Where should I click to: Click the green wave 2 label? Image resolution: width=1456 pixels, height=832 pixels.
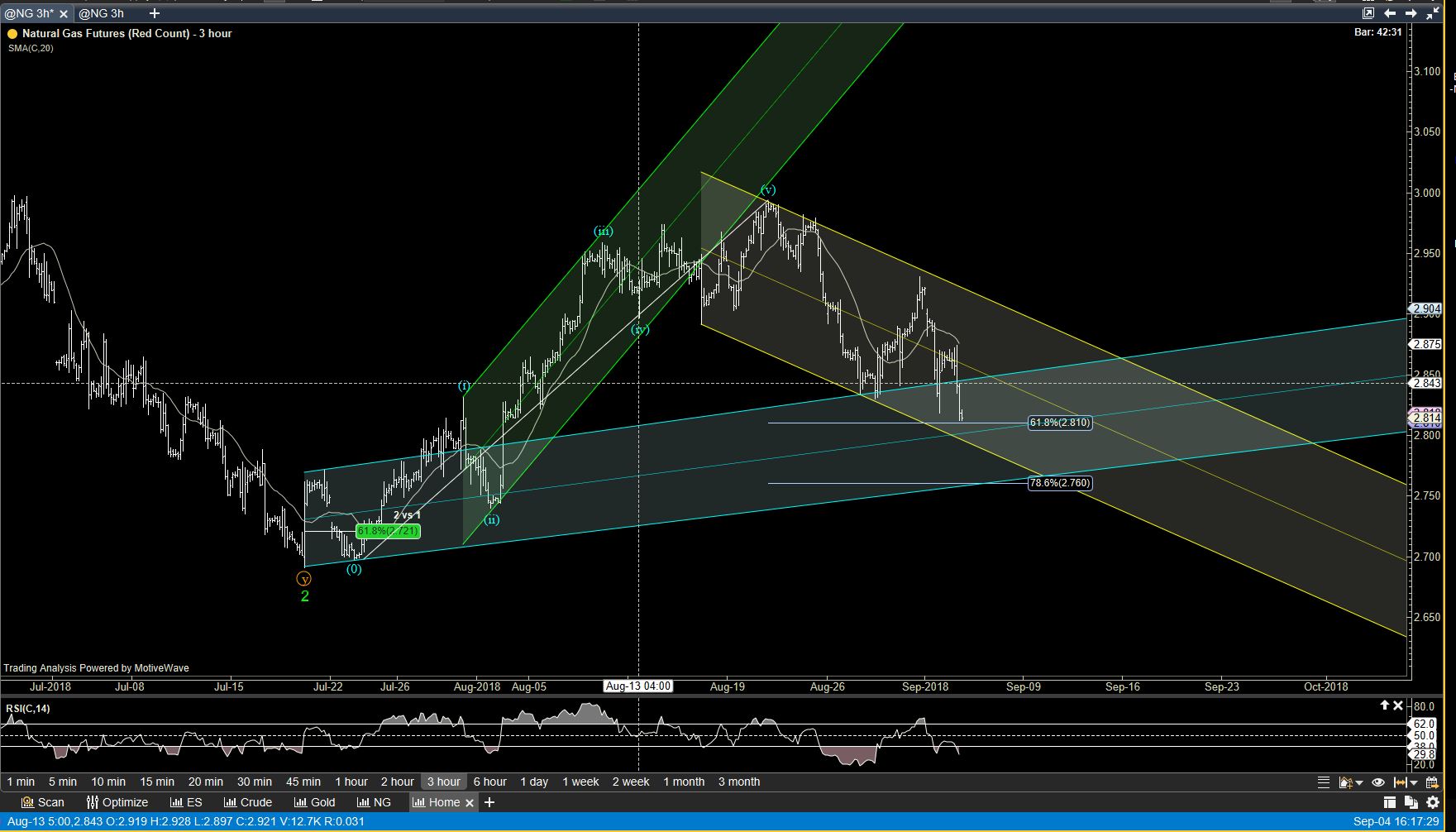click(305, 596)
